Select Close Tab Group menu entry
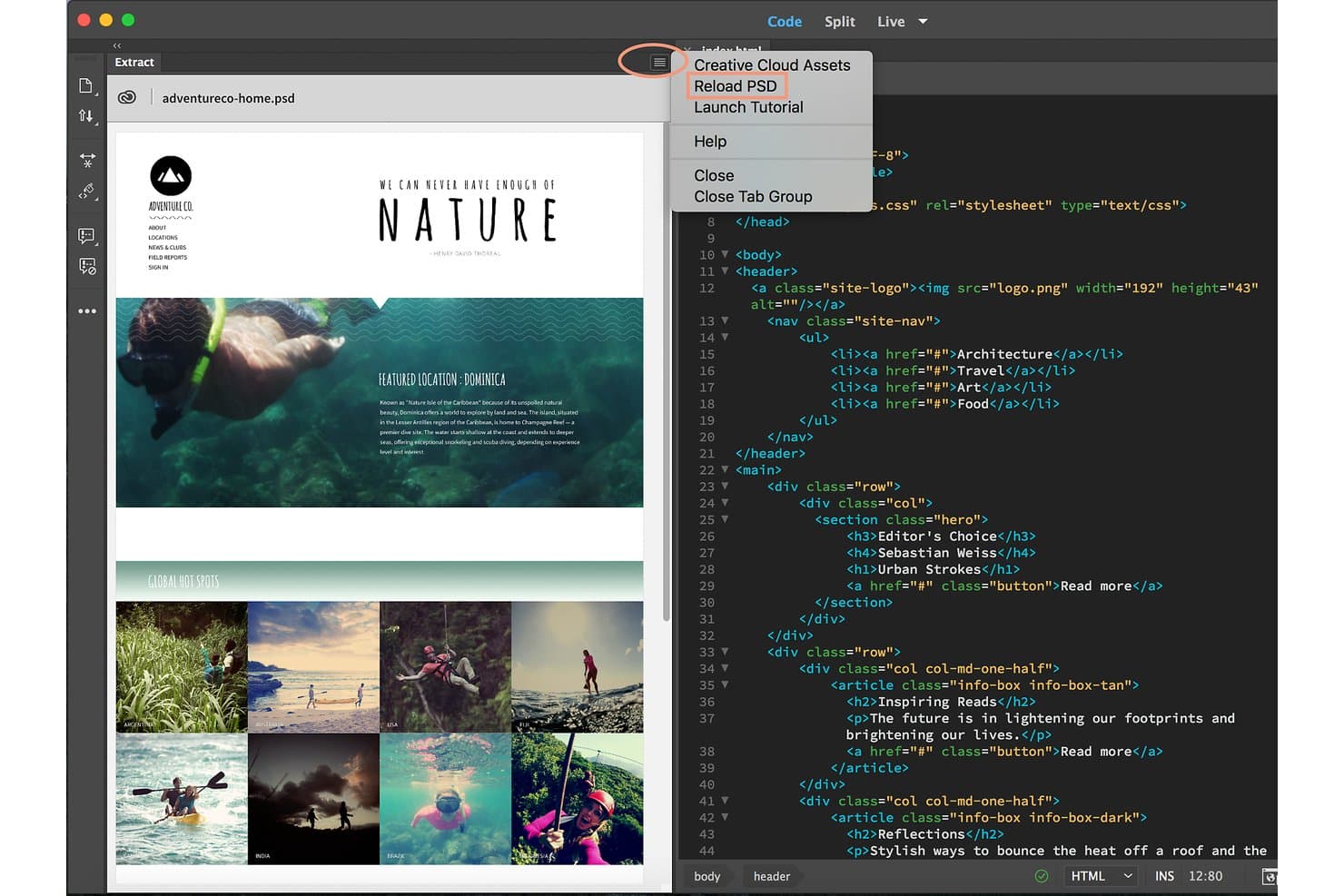Image resolution: width=1344 pixels, height=896 pixels. 753,196
